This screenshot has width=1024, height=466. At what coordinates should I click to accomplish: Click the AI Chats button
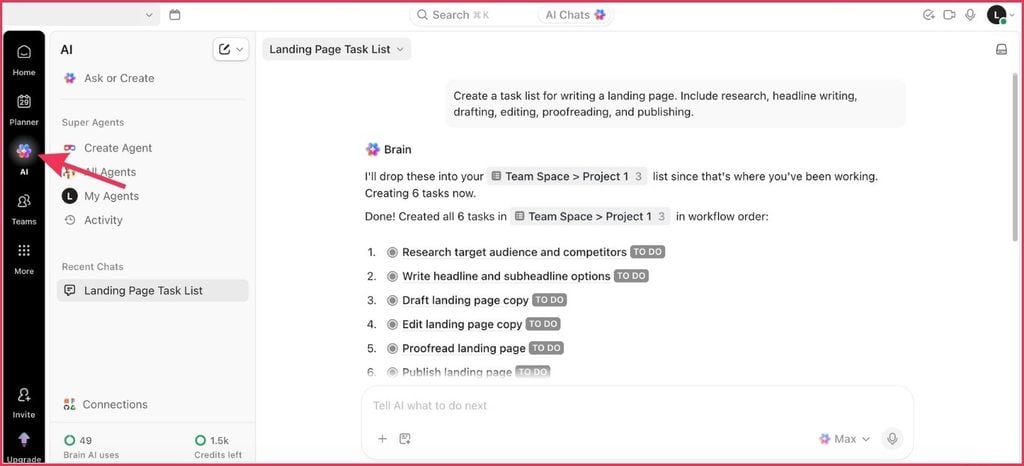pyautogui.click(x=575, y=14)
